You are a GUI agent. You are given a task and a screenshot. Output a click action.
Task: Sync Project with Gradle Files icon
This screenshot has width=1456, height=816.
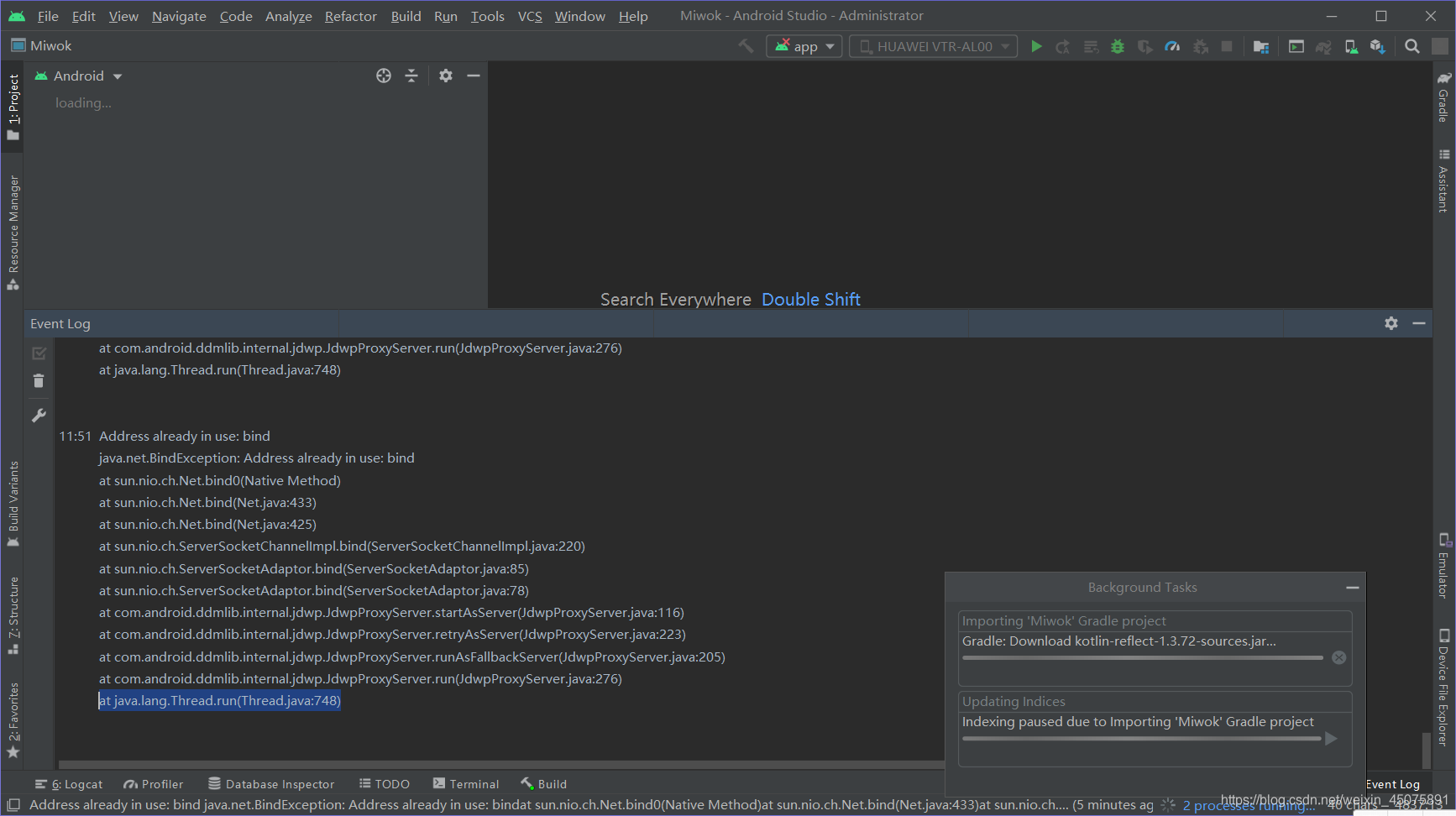1323,46
